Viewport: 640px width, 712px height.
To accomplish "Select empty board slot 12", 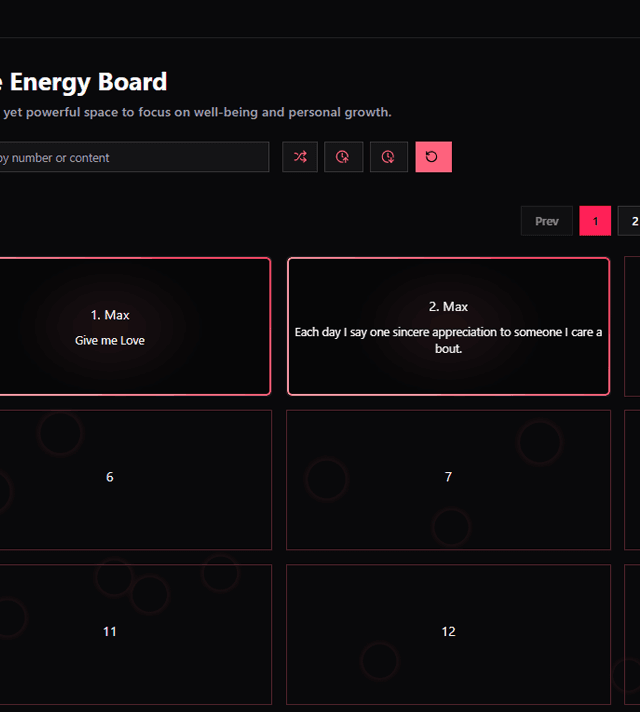I will point(448,634).
